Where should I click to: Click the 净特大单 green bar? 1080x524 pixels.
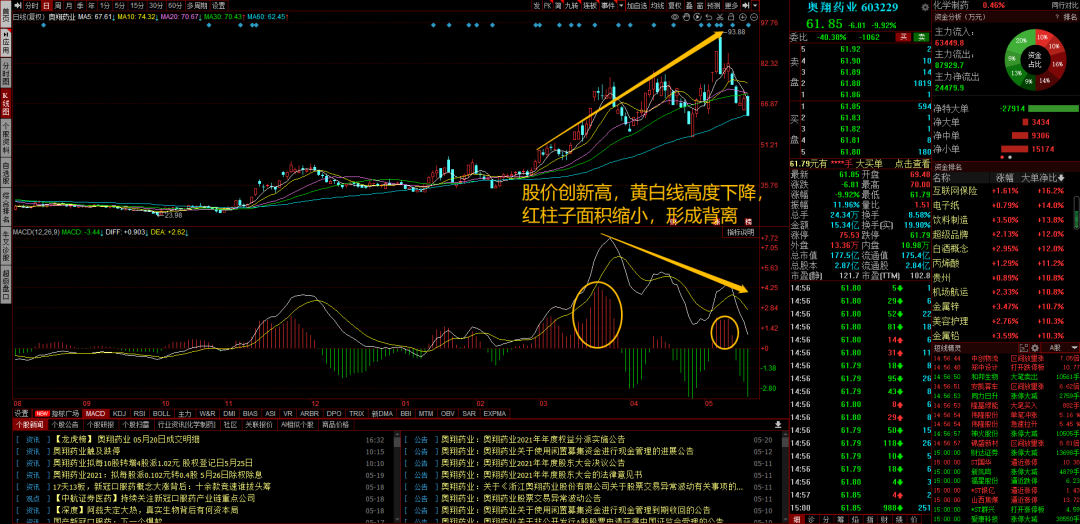tap(1055, 108)
